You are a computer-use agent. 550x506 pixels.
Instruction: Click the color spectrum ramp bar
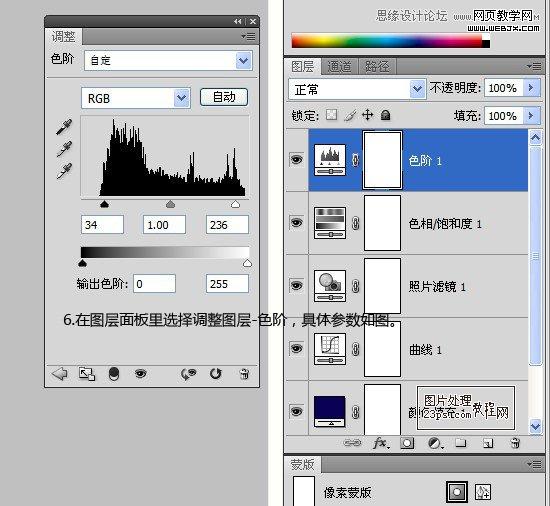(x=390, y=41)
